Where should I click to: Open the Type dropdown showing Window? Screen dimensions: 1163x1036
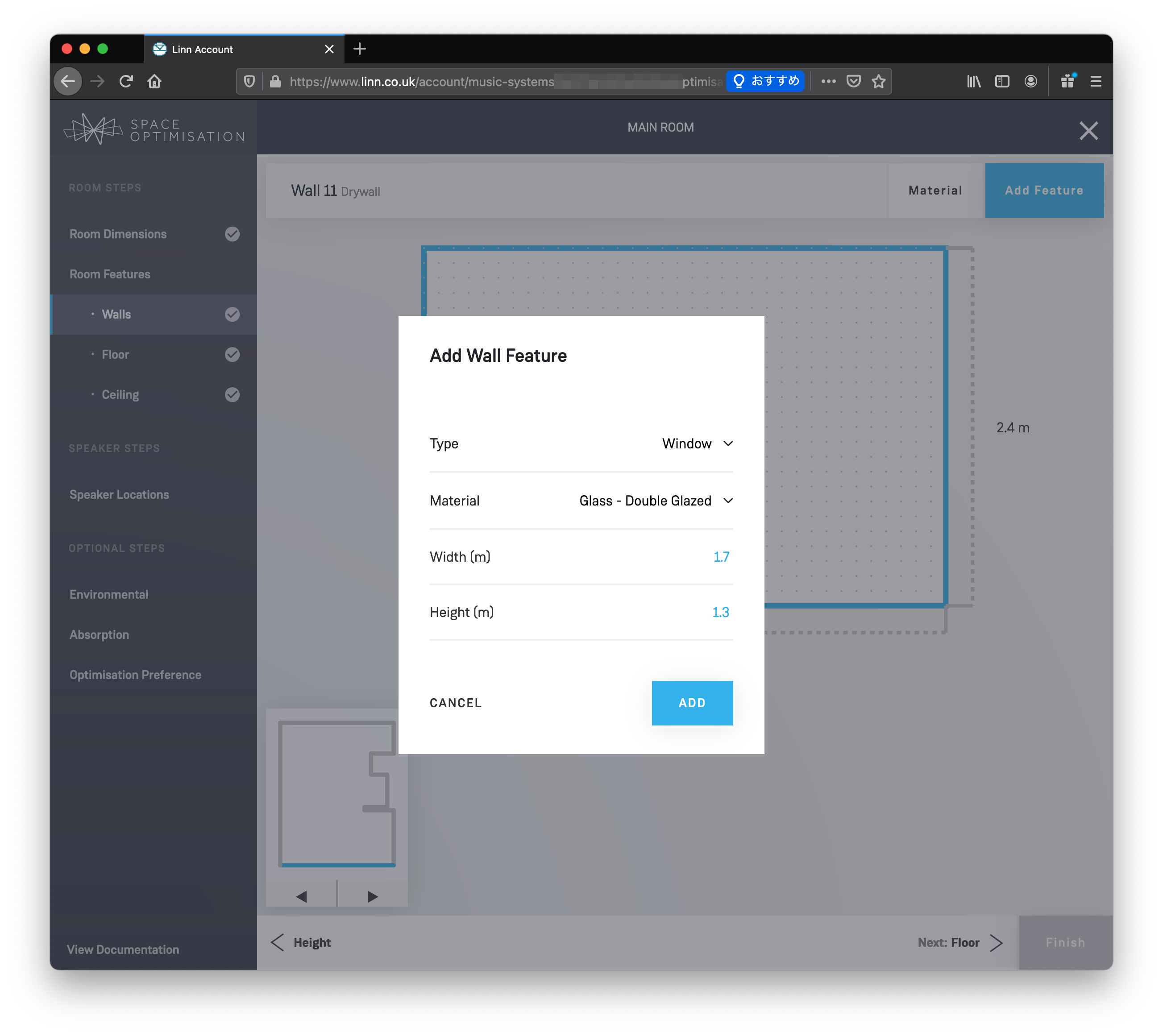pyautogui.click(x=698, y=443)
